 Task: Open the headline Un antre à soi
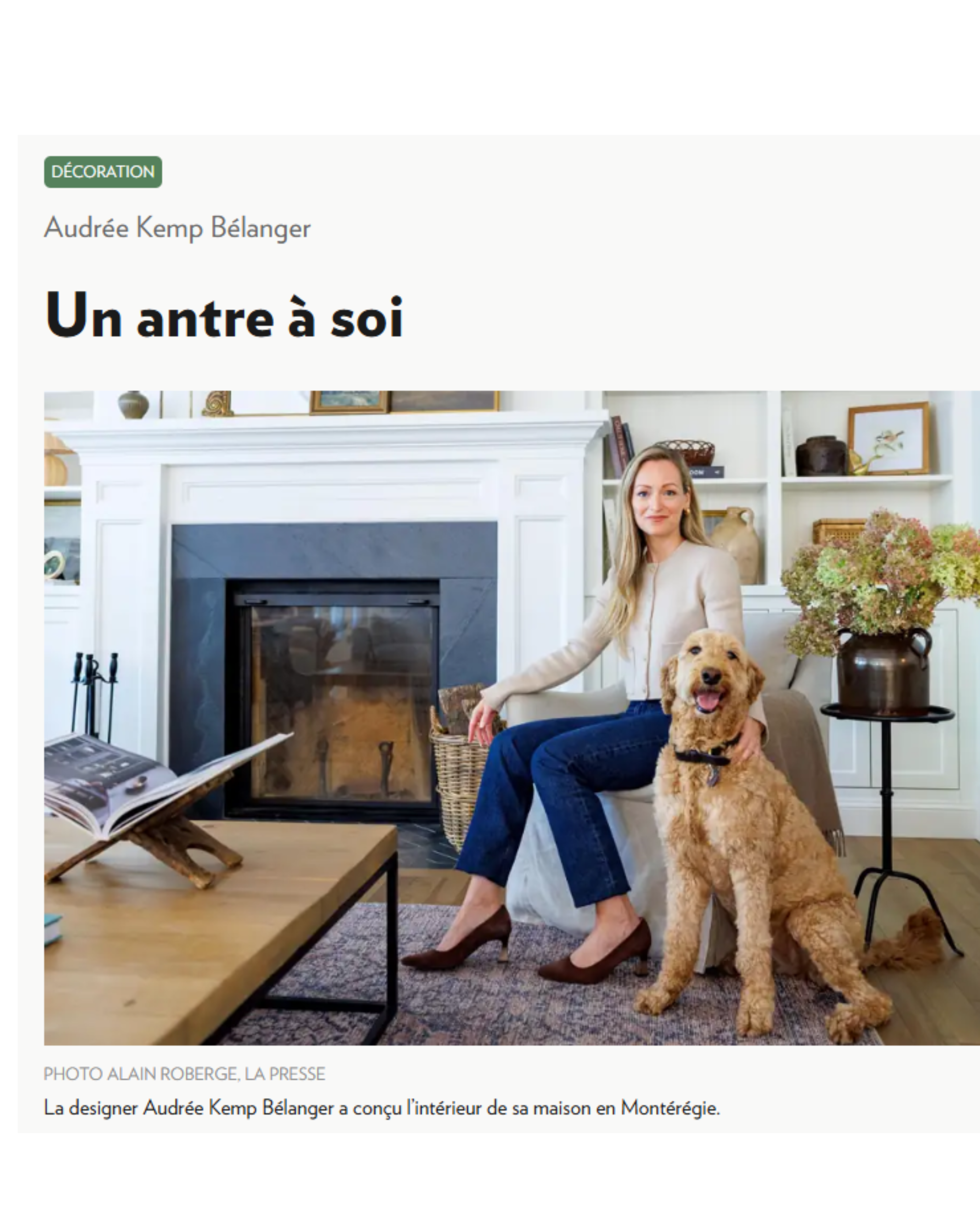click(224, 315)
